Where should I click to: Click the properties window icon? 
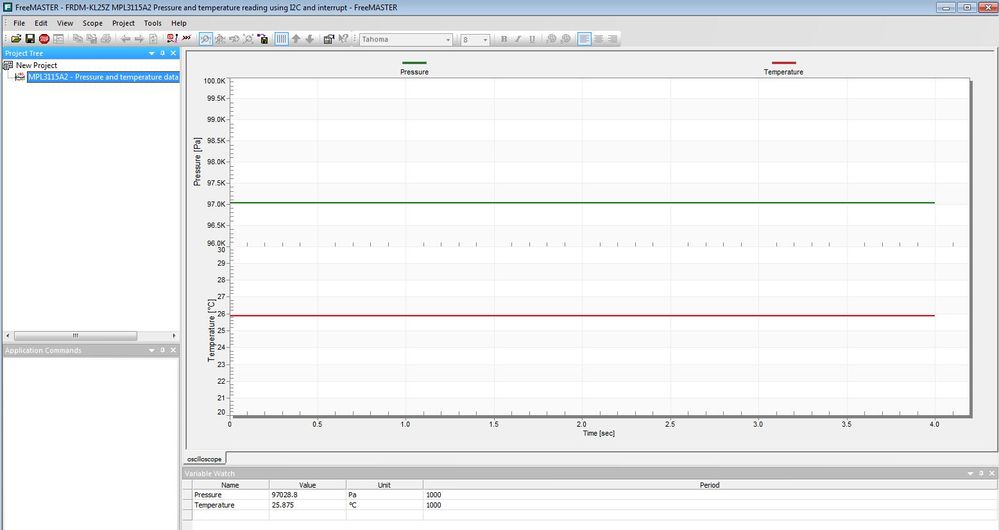click(329, 39)
